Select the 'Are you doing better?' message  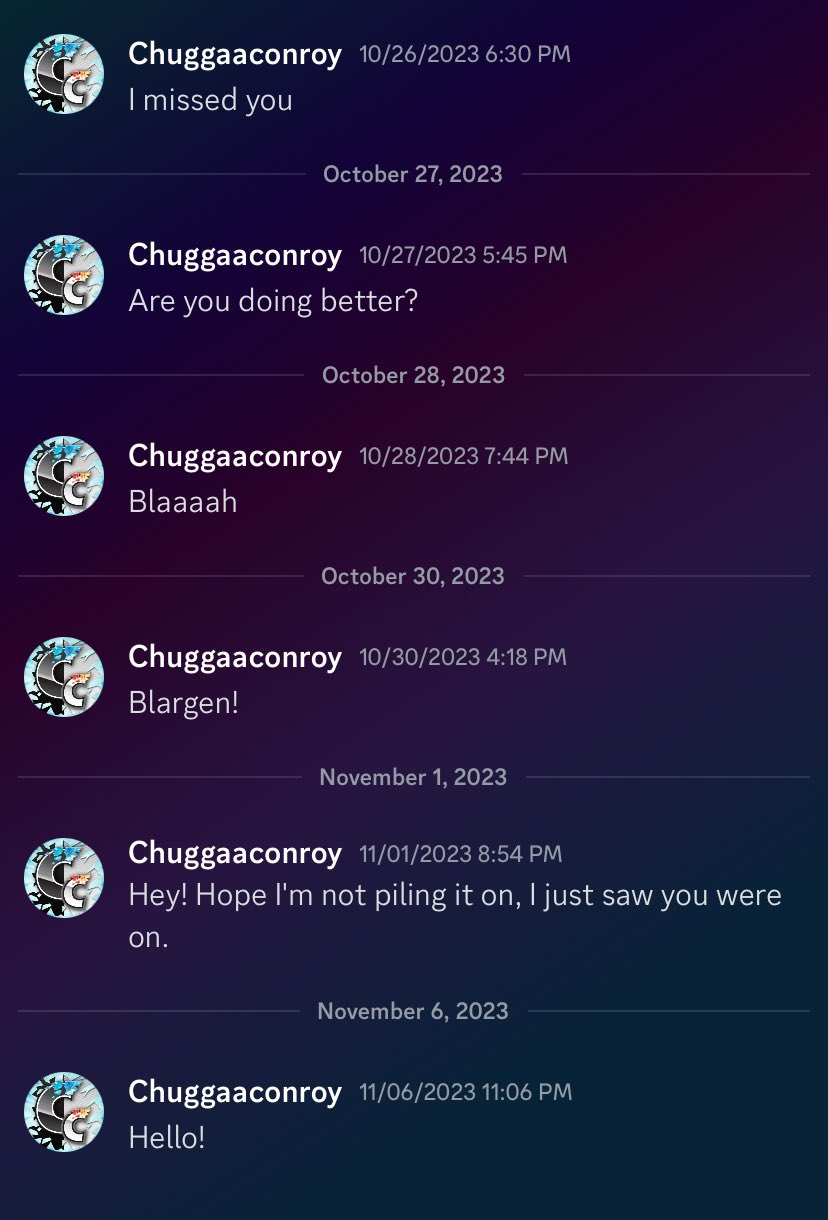pyautogui.click(x=273, y=301)
